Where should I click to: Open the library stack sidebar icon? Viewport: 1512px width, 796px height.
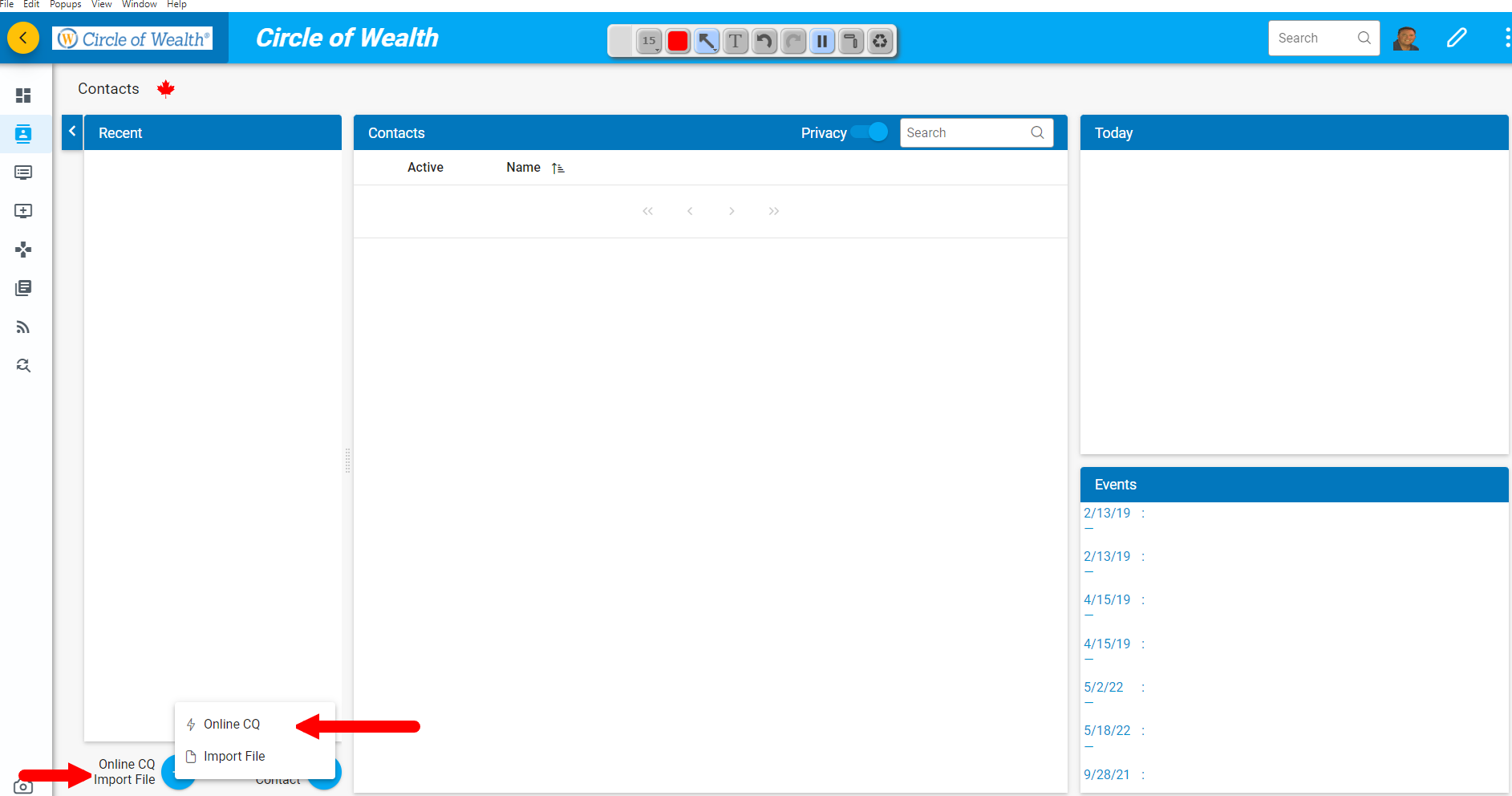point(23,288)
